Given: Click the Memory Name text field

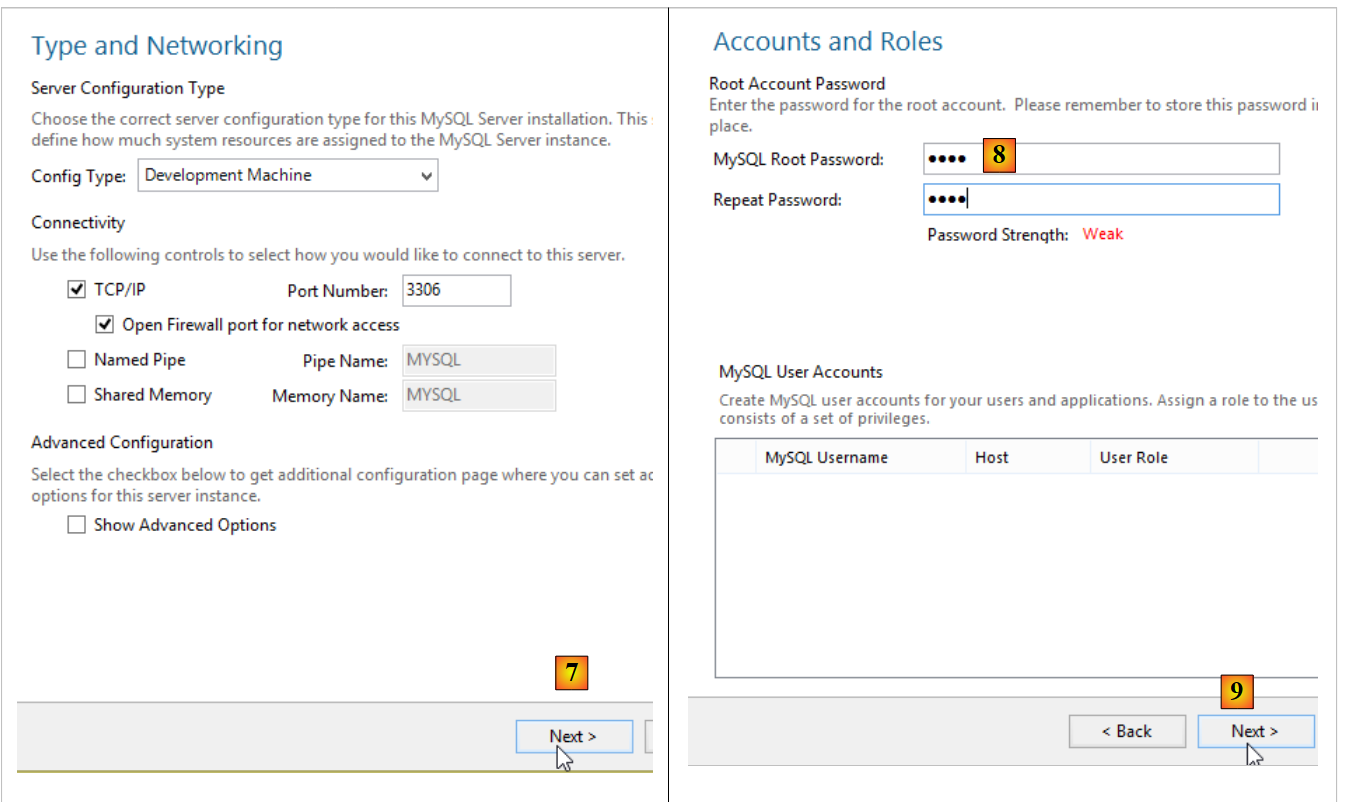Looking at the screenshot, I should click(479, 396).
